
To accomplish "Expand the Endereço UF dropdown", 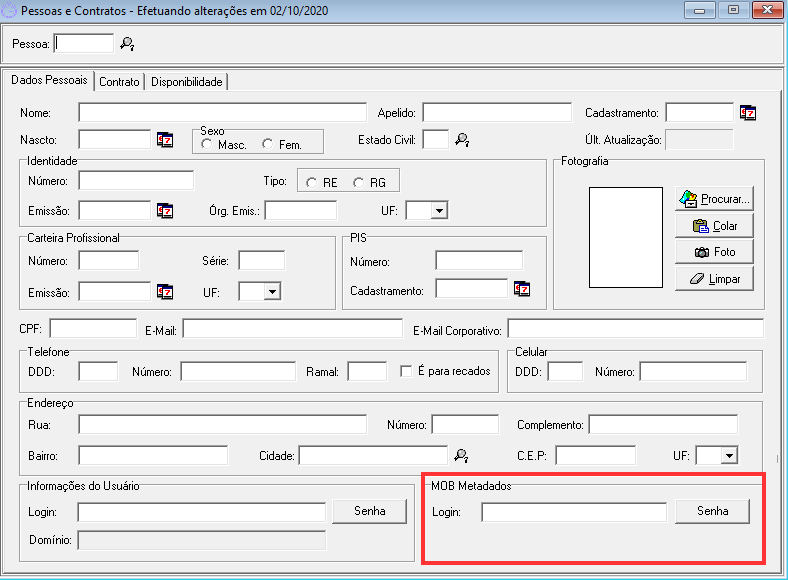I will click(728, 456).
